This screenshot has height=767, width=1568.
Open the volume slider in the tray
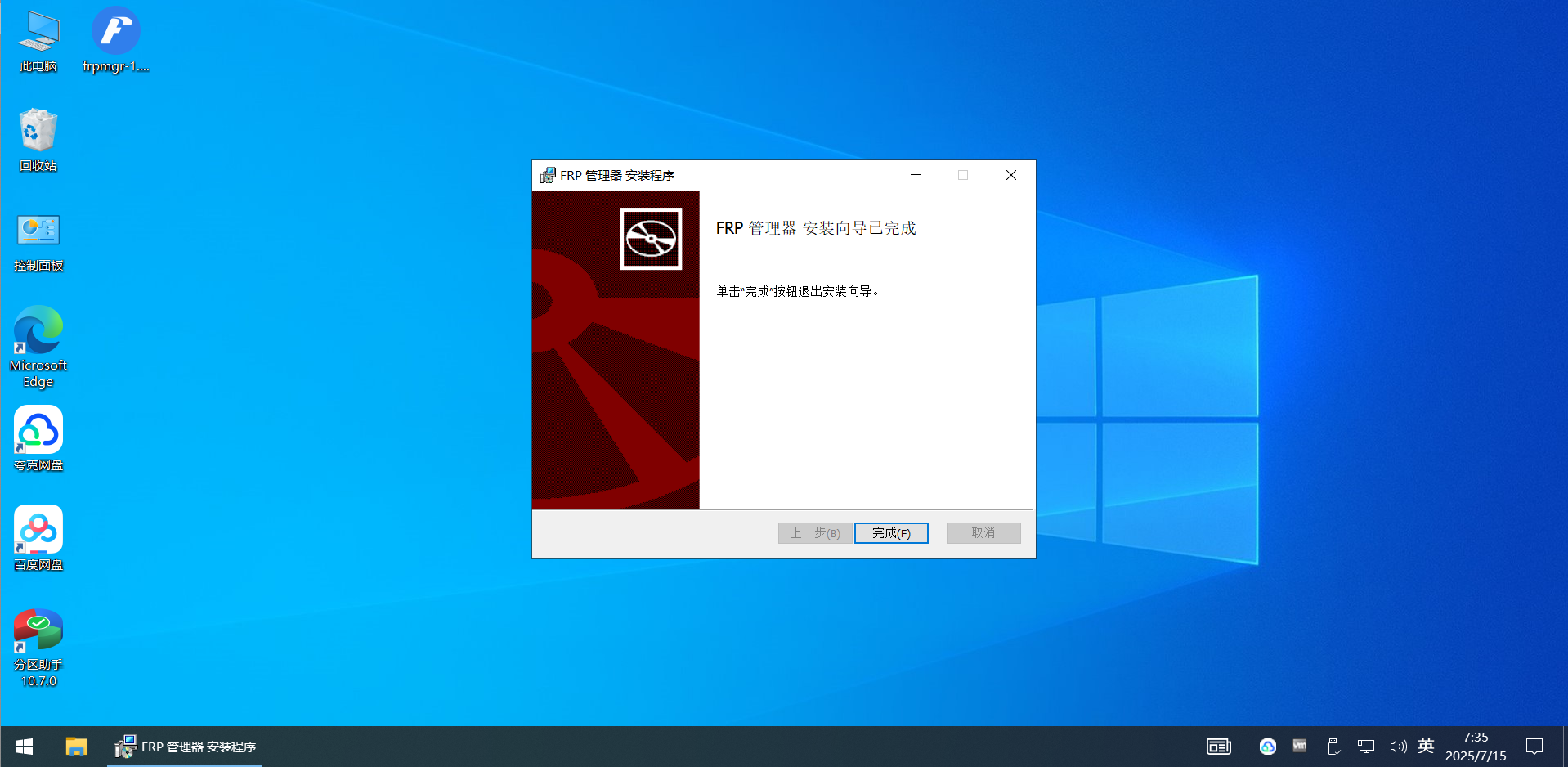(x=1398, y=747)
